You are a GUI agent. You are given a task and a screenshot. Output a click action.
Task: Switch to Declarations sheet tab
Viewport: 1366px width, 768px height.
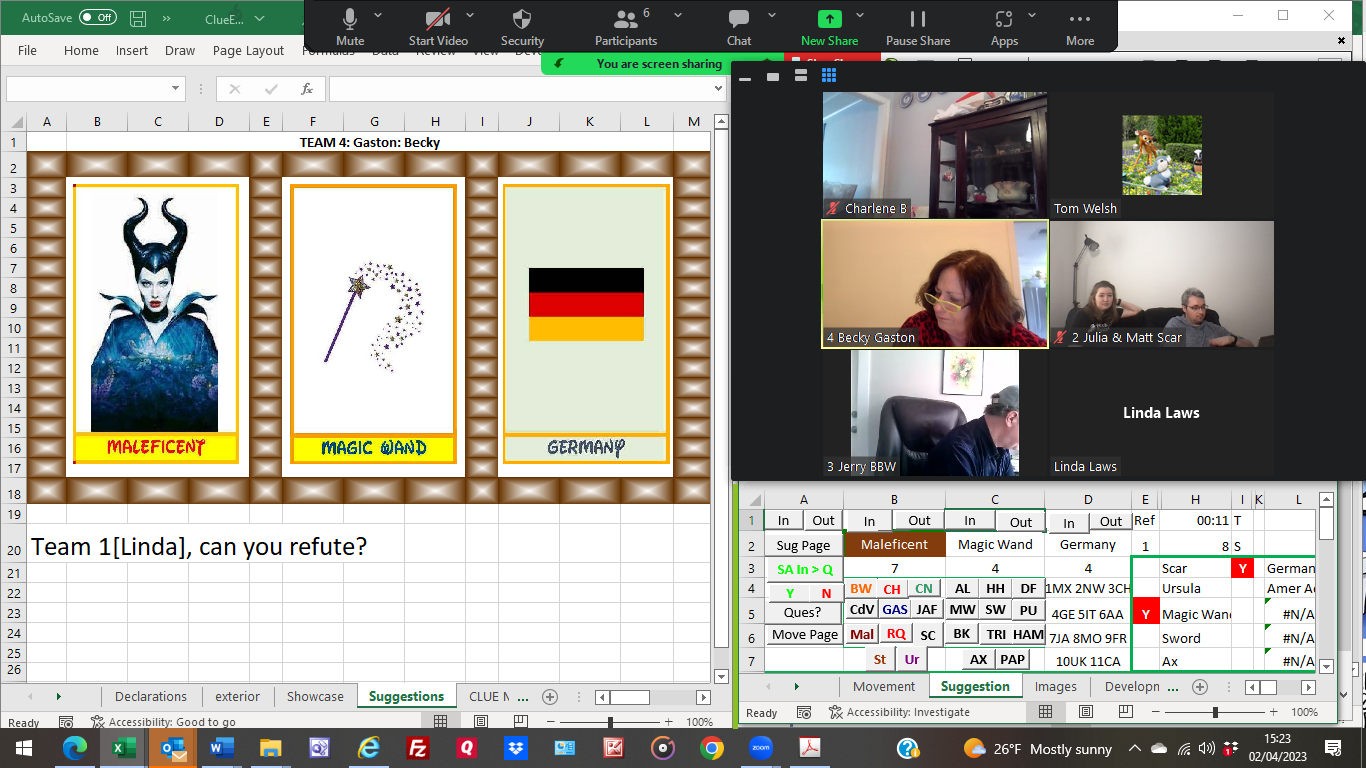tap(151, 696)
